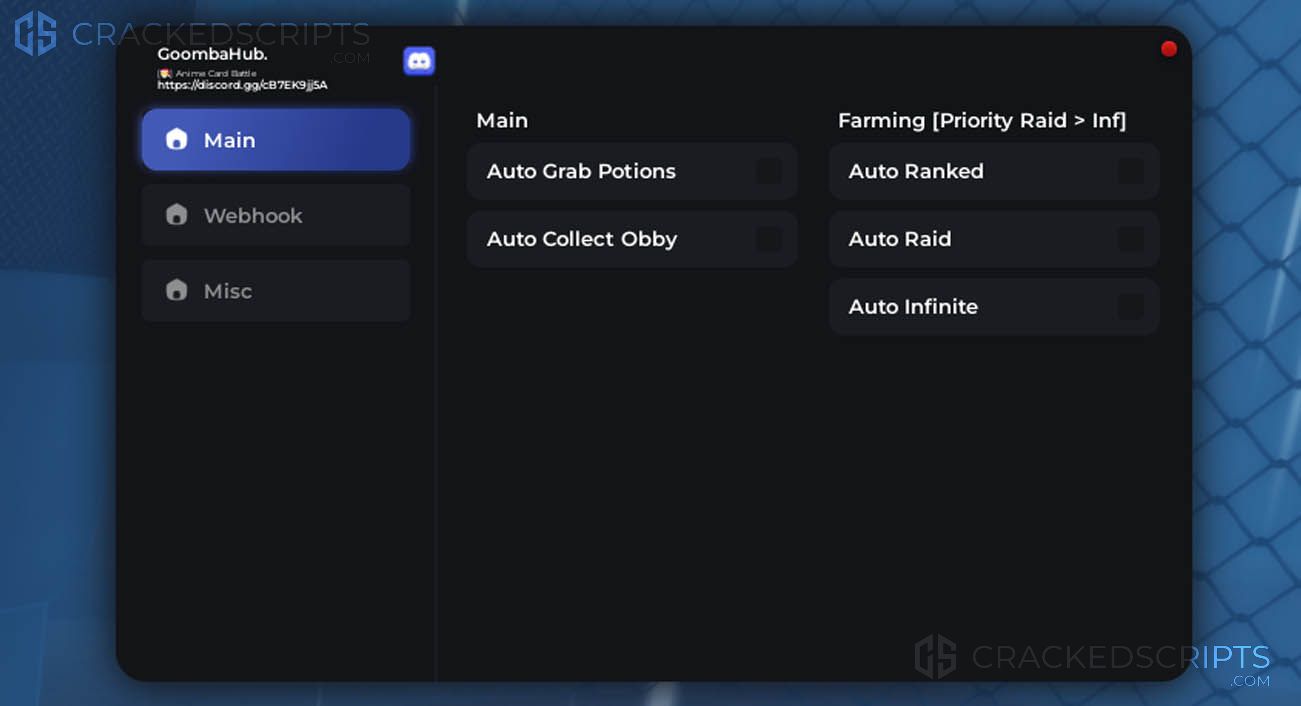This screenshot has height=706, width=1301.
Task: Click the Auto Grab Potions label
Action: (581, 171)
